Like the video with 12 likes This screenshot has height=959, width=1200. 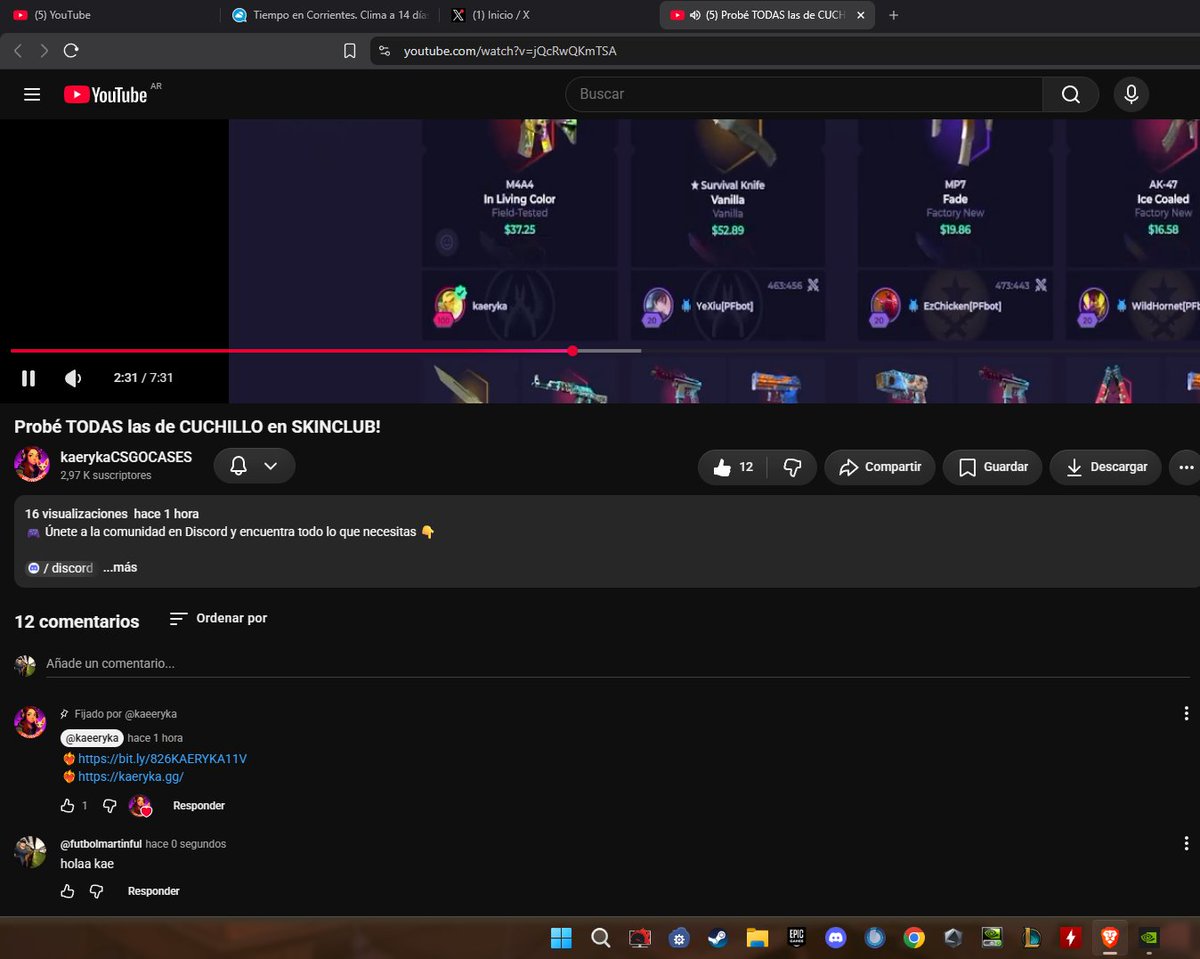pyautogui.click(x=733, y=467)
